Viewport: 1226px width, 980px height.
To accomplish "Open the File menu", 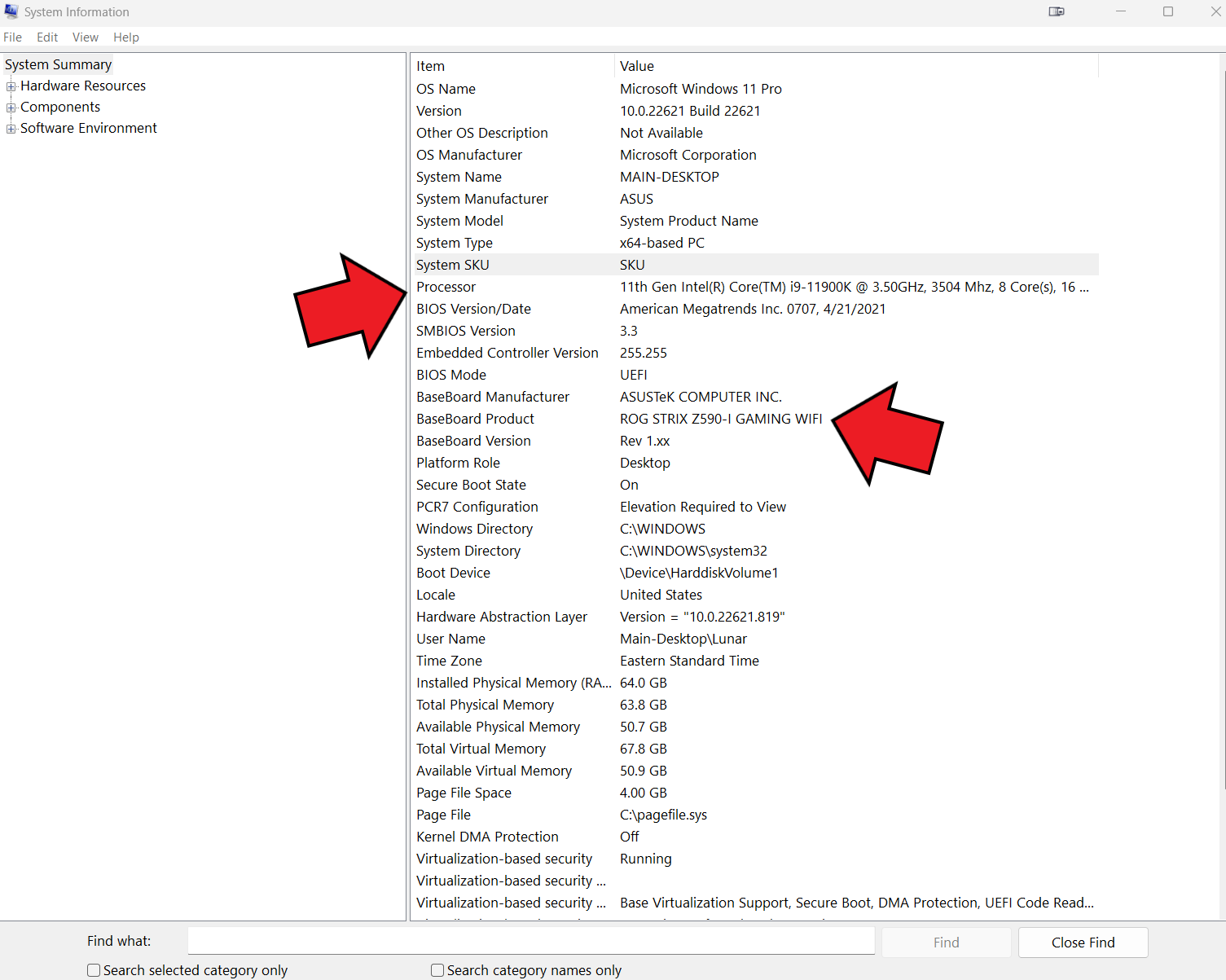I will (13, 37).
